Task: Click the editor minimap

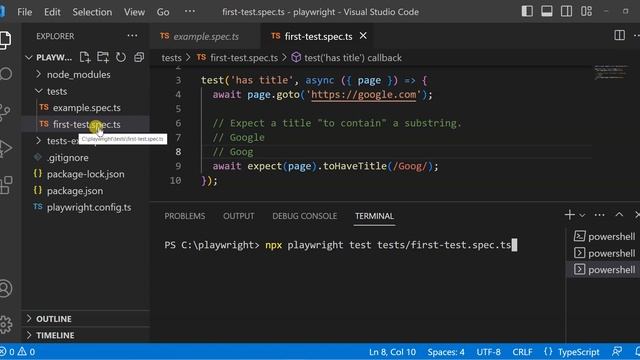Action: (611, 72)
